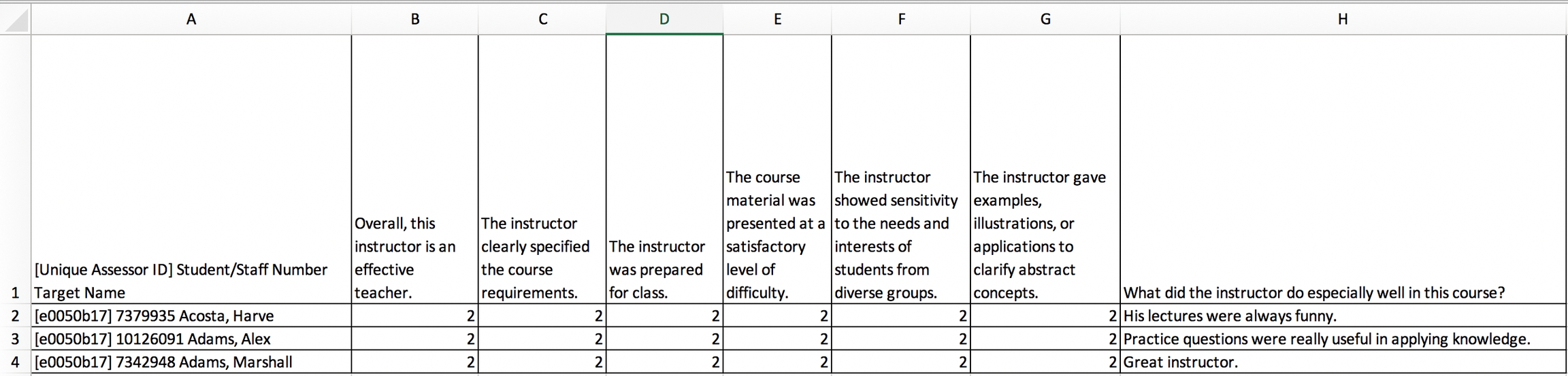
Task: Click the column D header
Action: (x=664, y=20)
